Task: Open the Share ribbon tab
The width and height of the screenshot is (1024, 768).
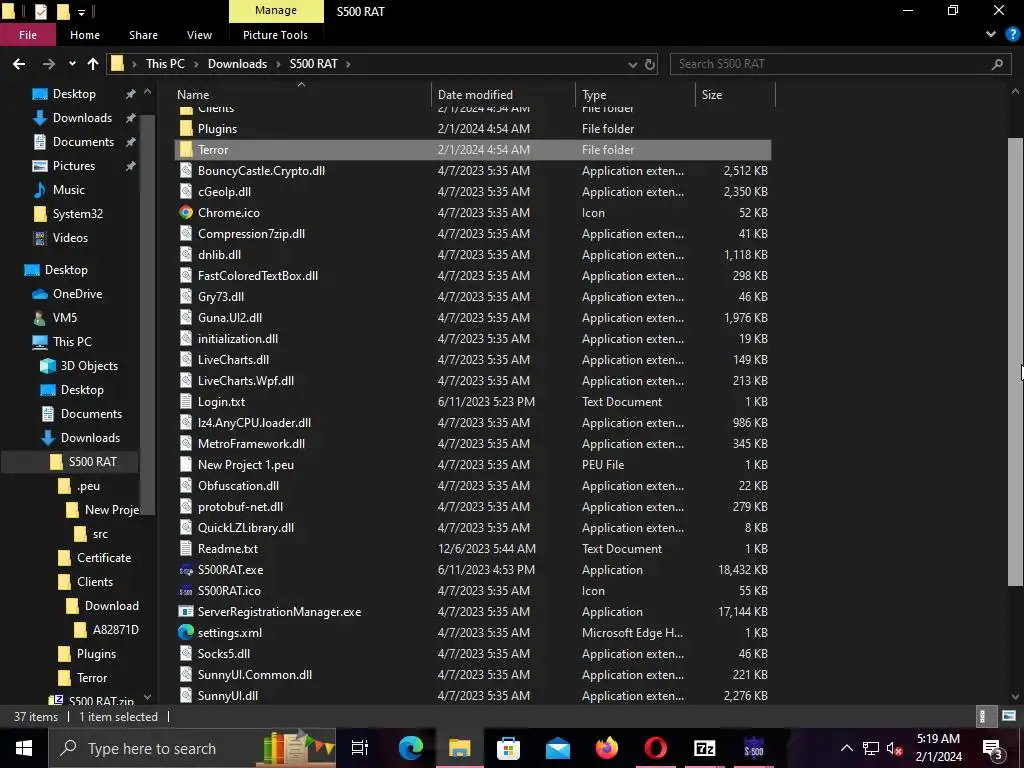Action: (143, 35)
